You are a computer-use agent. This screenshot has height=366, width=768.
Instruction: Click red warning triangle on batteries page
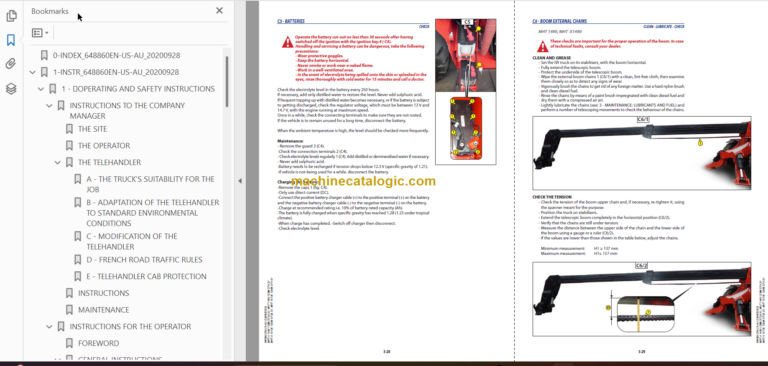pos(288,42)
